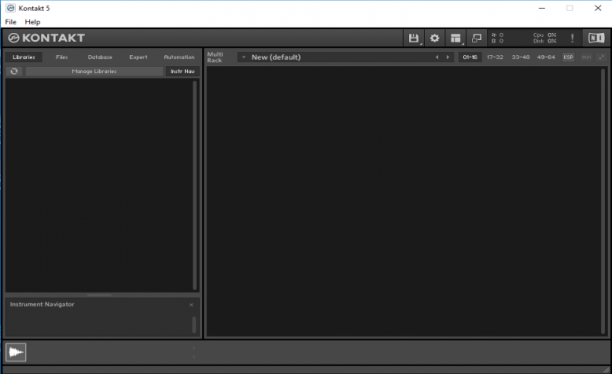The height and width of the screenshot is (374, 612).
Task: Load the previous multi with the left arrow
Action: 437,57
